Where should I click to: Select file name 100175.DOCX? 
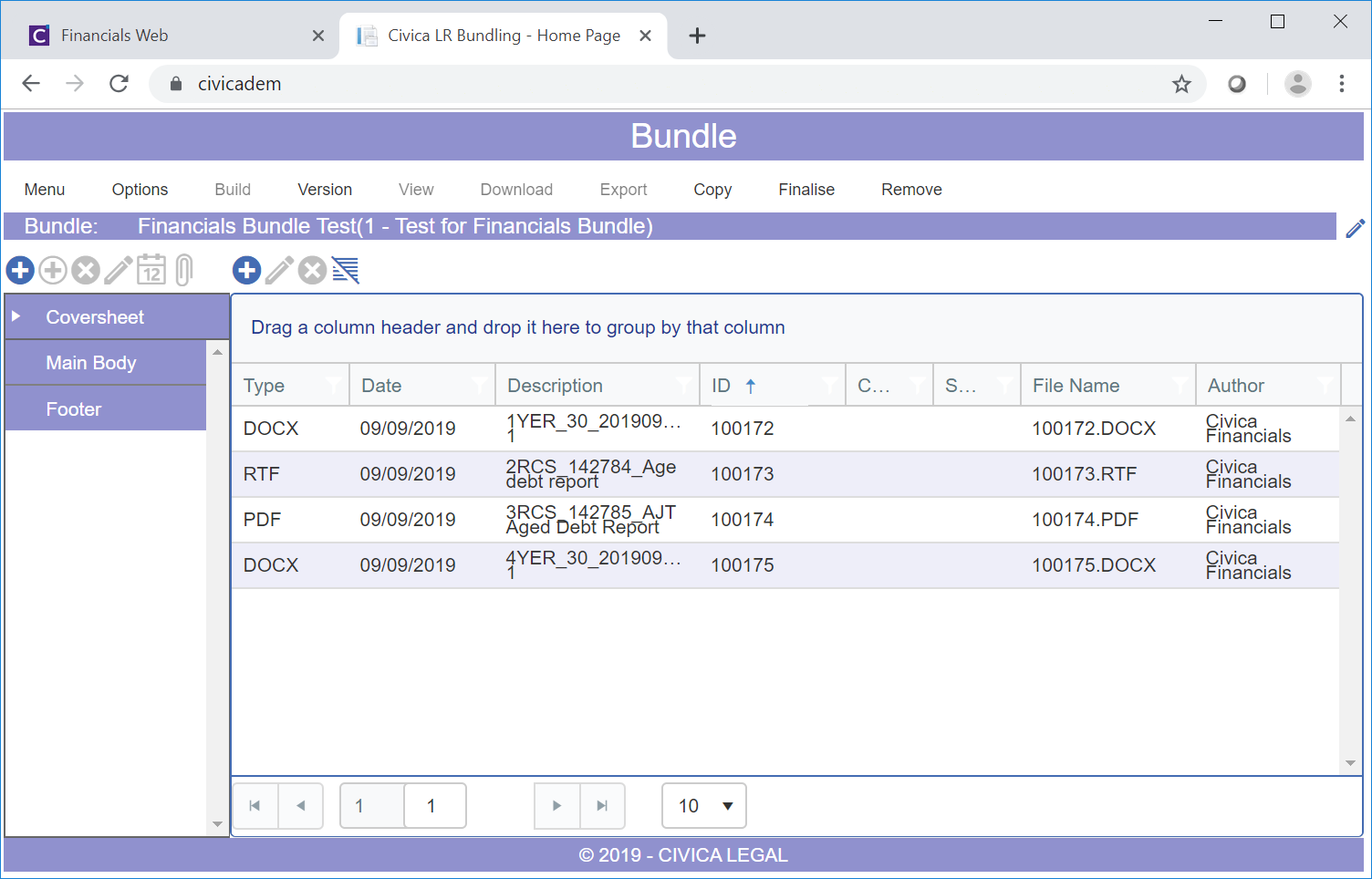click(x=1094, y=565)
